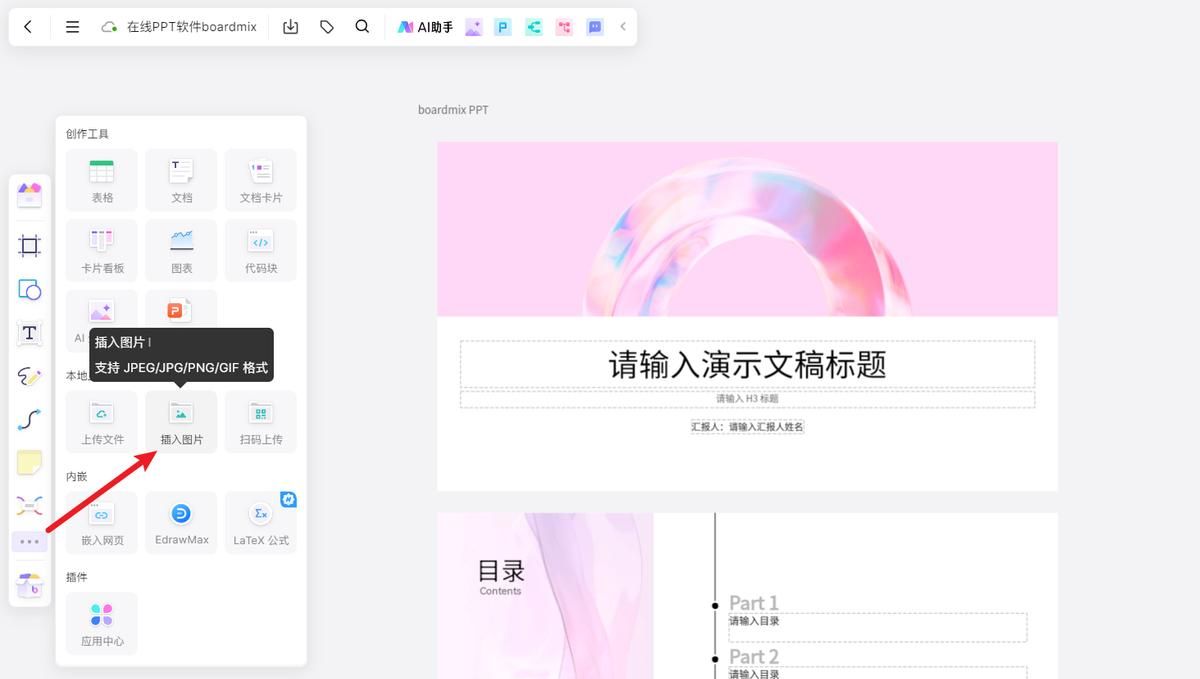This screenshot has width=1200, height=679.
Task: Click the Part 1 heading
Action: click(x=753, y=603)
